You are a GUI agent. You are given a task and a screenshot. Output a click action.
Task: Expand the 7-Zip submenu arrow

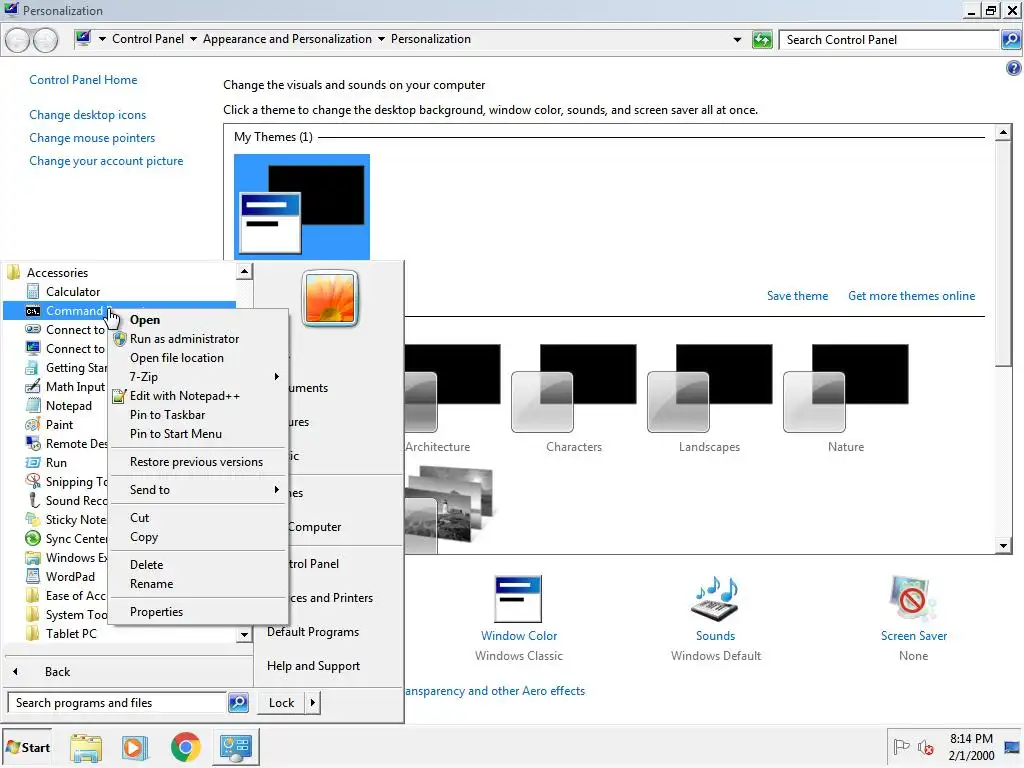tap(277, 377)
